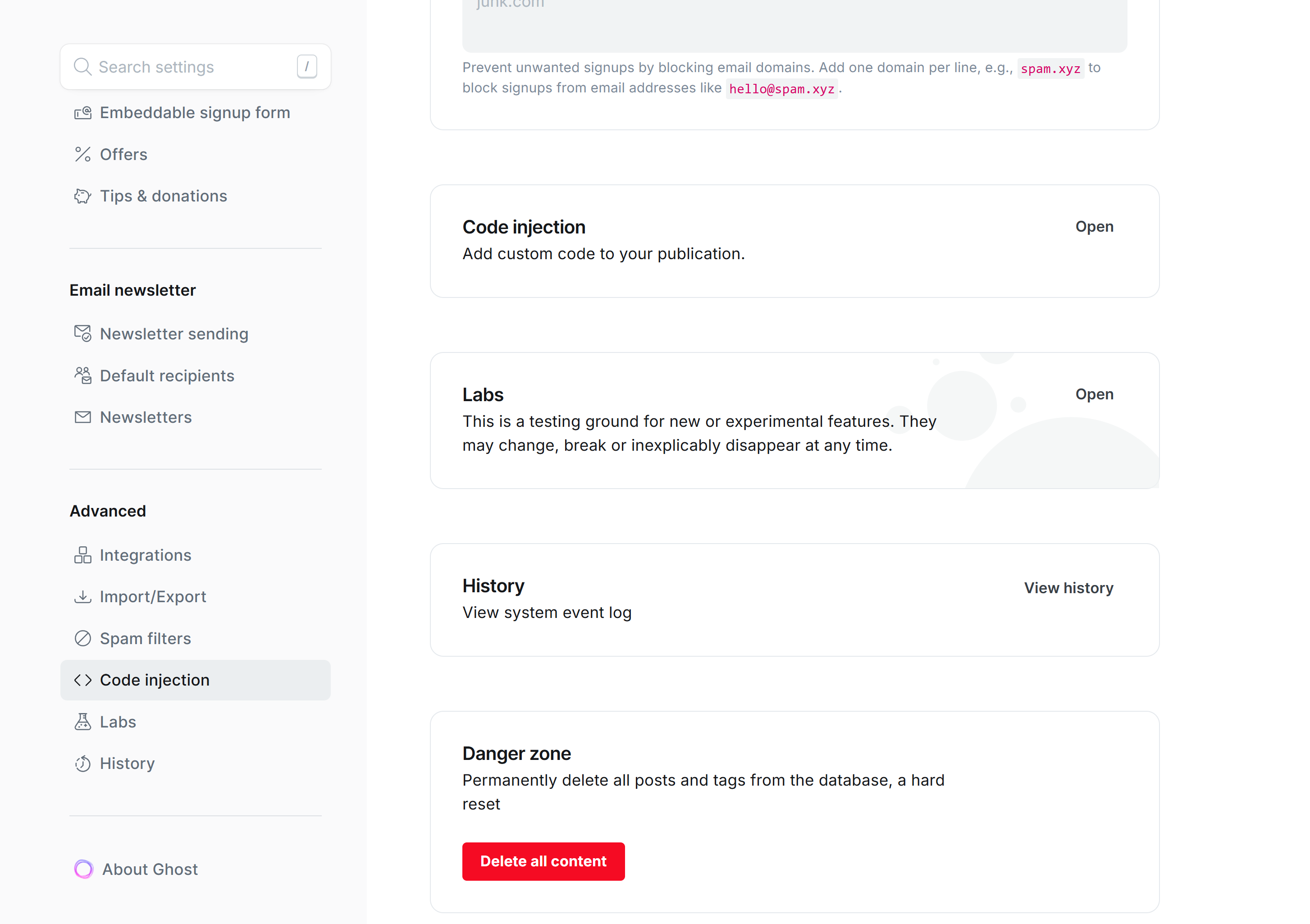
Task: Click the Integrations icon
Action: coord(83,555)
